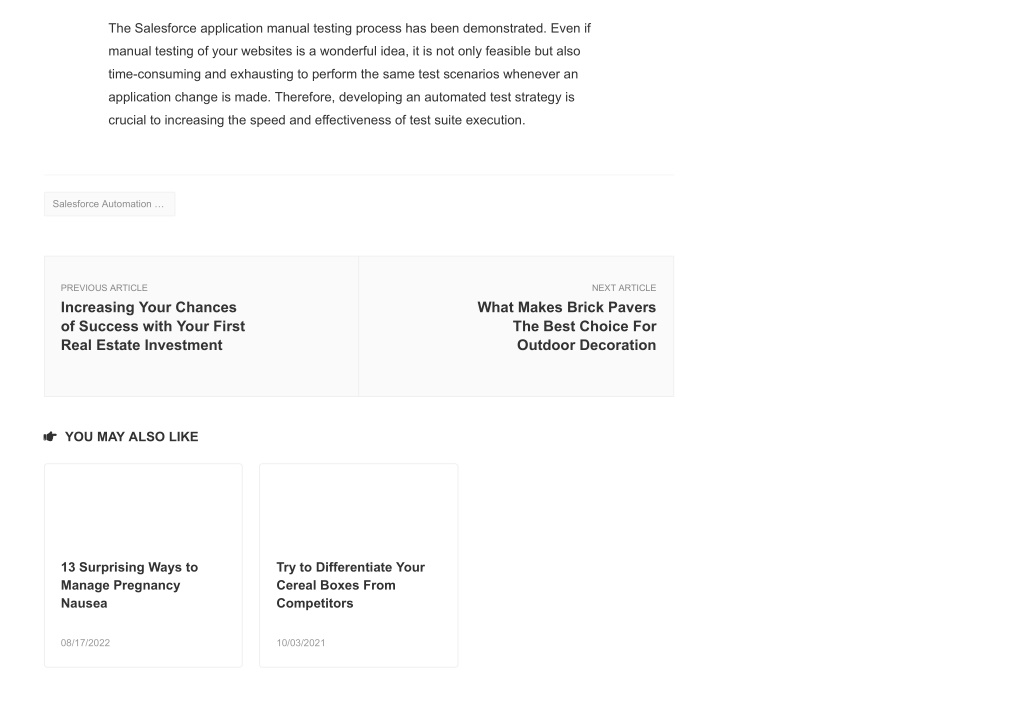This screenshot has width=1024, height=723.
Task: Click the blank thumbnail above the Cereal Boxes title
Action: click(359, 504)
